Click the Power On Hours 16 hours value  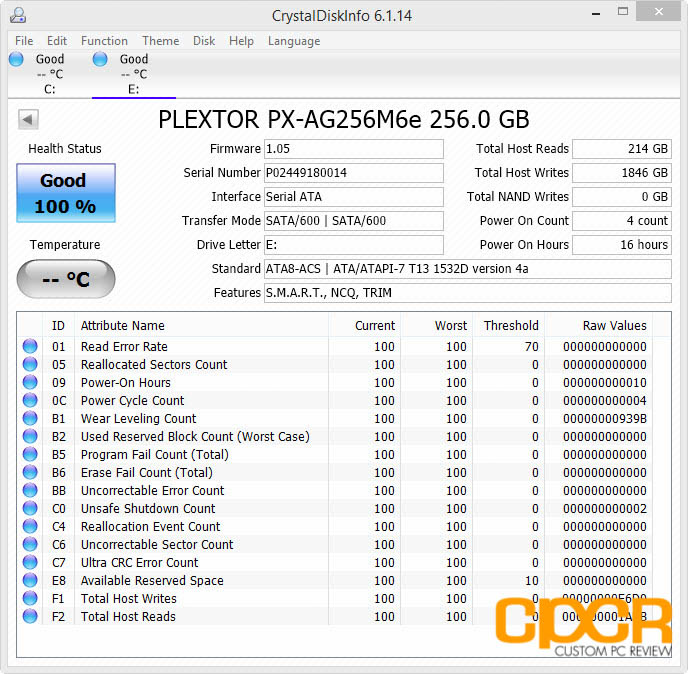(622, 245)
